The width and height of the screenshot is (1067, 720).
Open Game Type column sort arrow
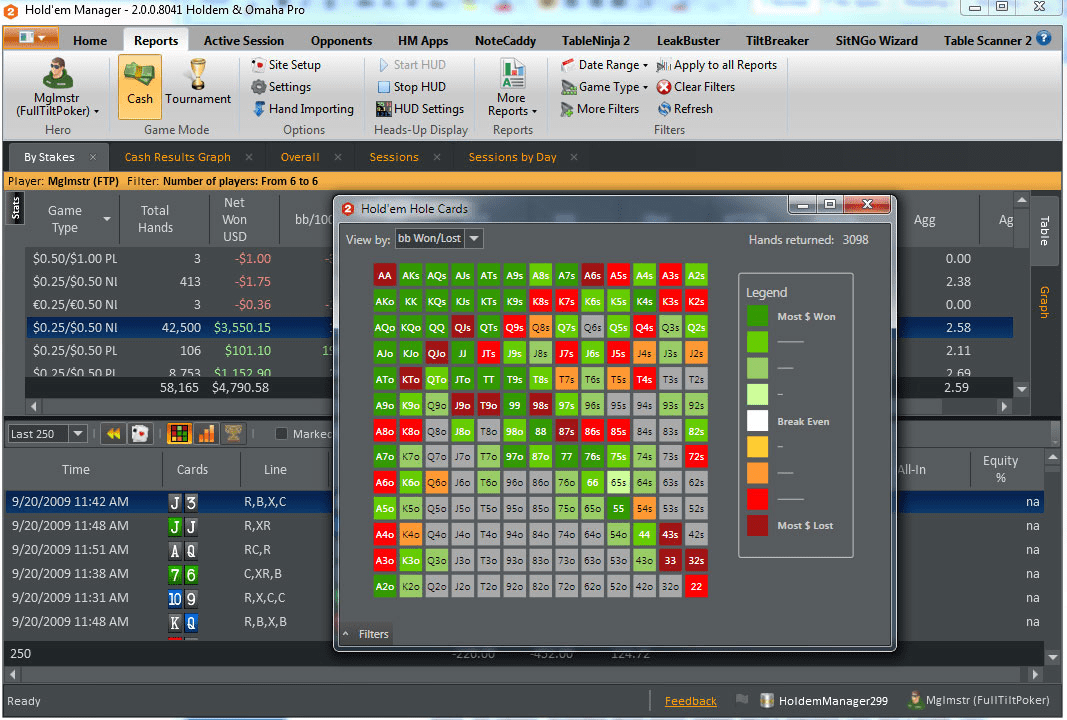(x=107, y=219)
